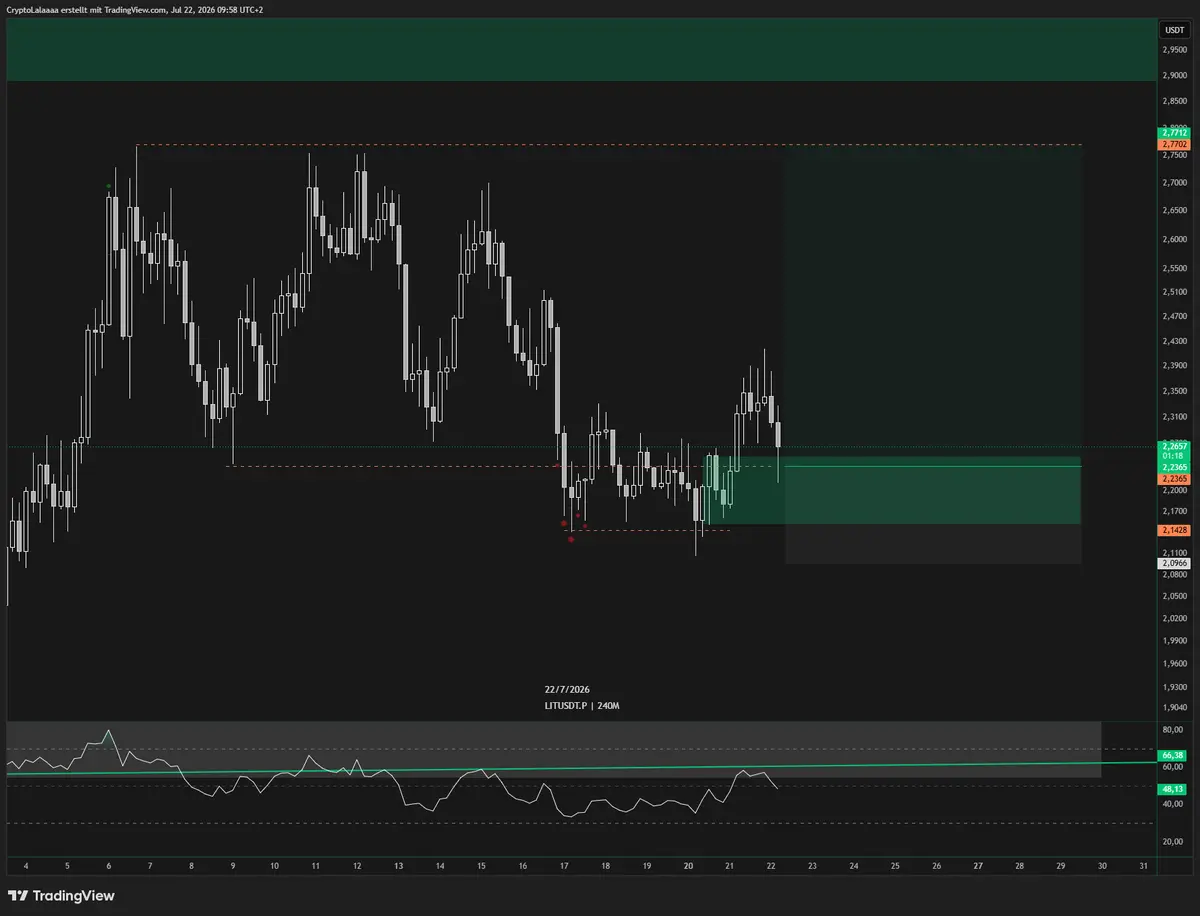The height and width of the screenshot is (916, 1200).
Task: Click the 2,1700 price axis tick
Action: (x=1174, y=510)
